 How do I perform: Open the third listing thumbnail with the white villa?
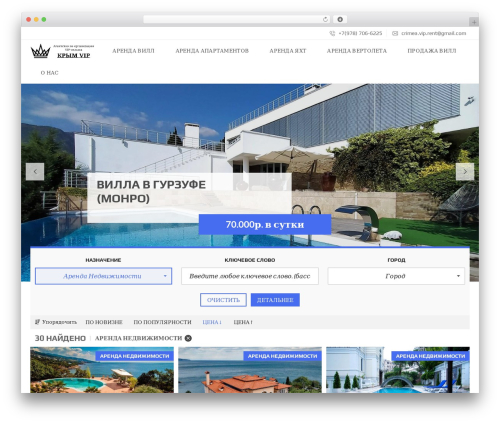(x=398, y=370)
